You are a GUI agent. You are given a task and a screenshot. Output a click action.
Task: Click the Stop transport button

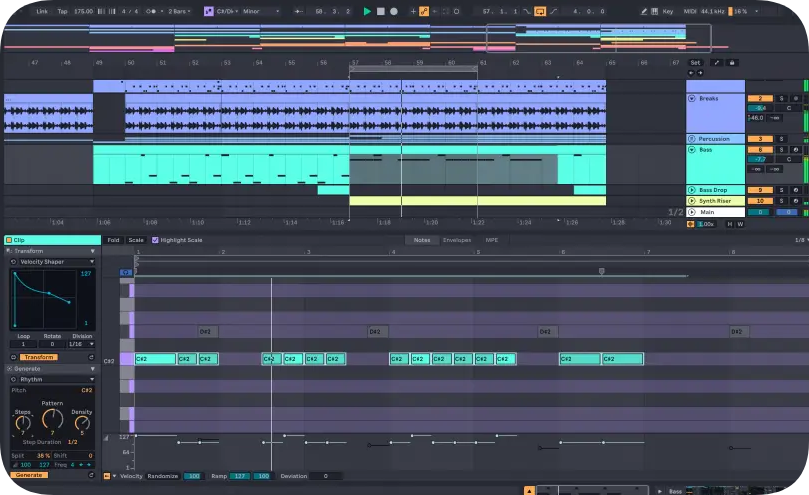pos(381,11)
